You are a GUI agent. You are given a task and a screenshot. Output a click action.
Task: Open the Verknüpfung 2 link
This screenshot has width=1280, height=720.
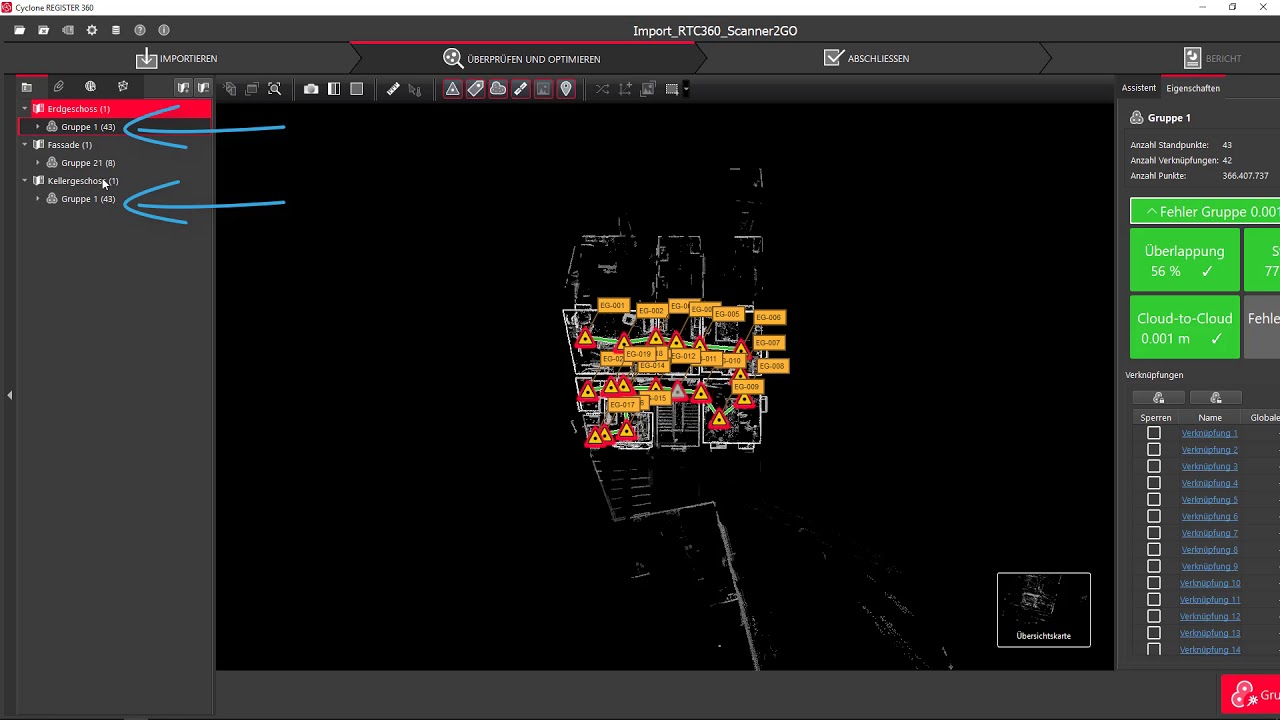pyautogui.click(x=1210, y=450)
